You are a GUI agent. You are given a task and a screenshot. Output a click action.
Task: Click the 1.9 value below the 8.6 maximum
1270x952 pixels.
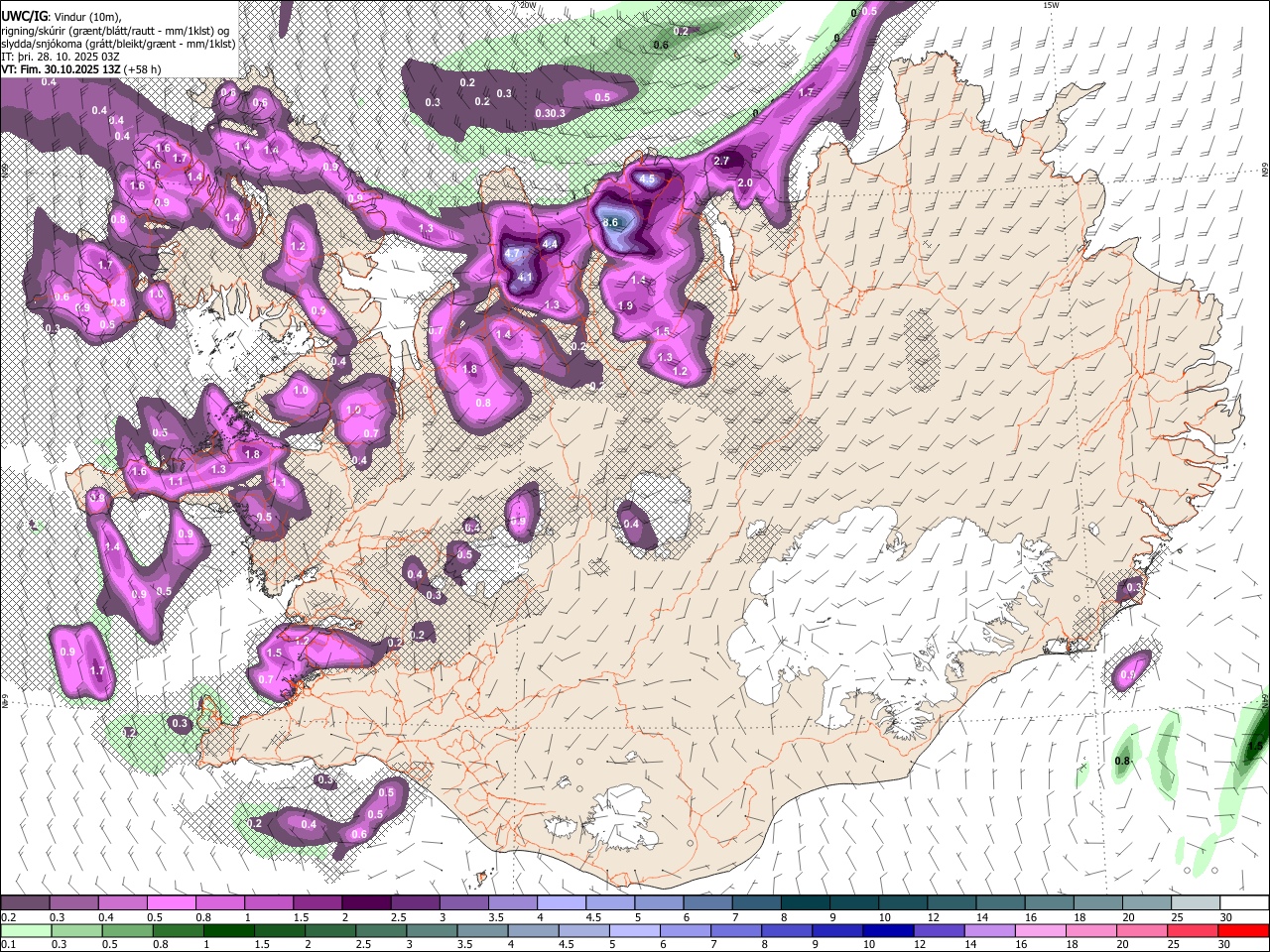pos(626,306)
